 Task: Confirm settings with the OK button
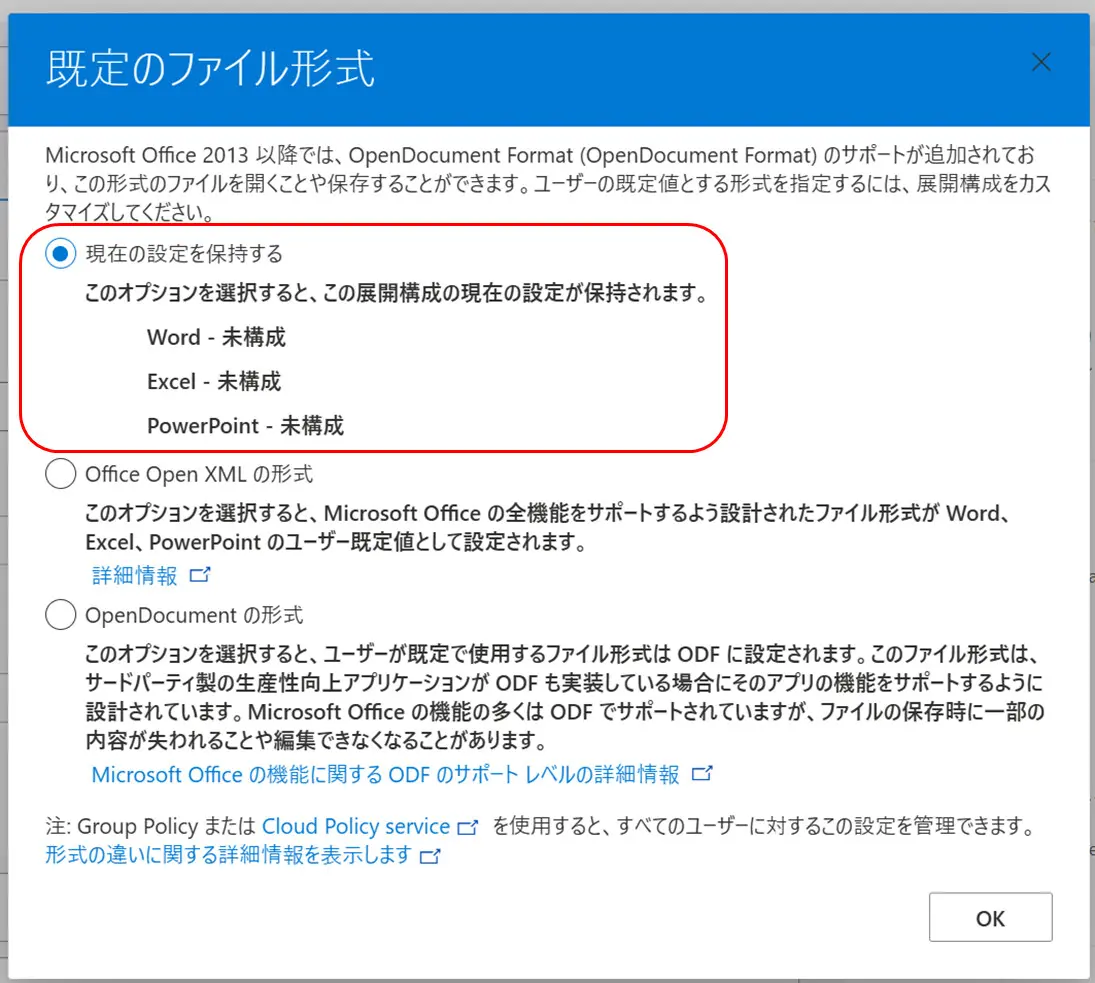coord(990,917)
